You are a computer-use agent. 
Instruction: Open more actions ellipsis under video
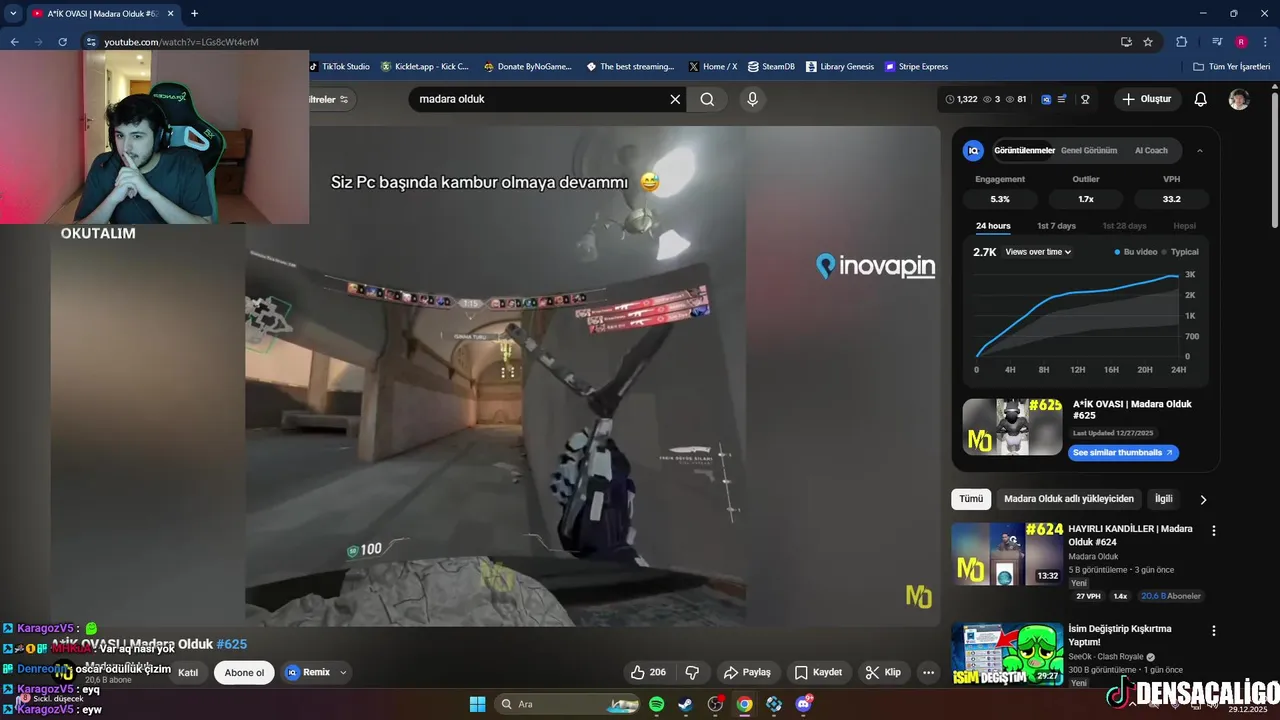click(x=928, y=672)
